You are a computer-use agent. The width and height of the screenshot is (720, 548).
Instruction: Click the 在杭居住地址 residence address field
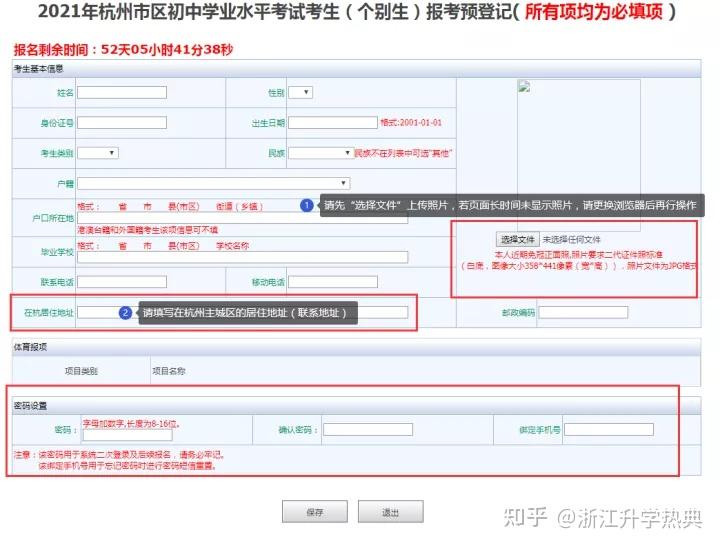pos(242,313)
